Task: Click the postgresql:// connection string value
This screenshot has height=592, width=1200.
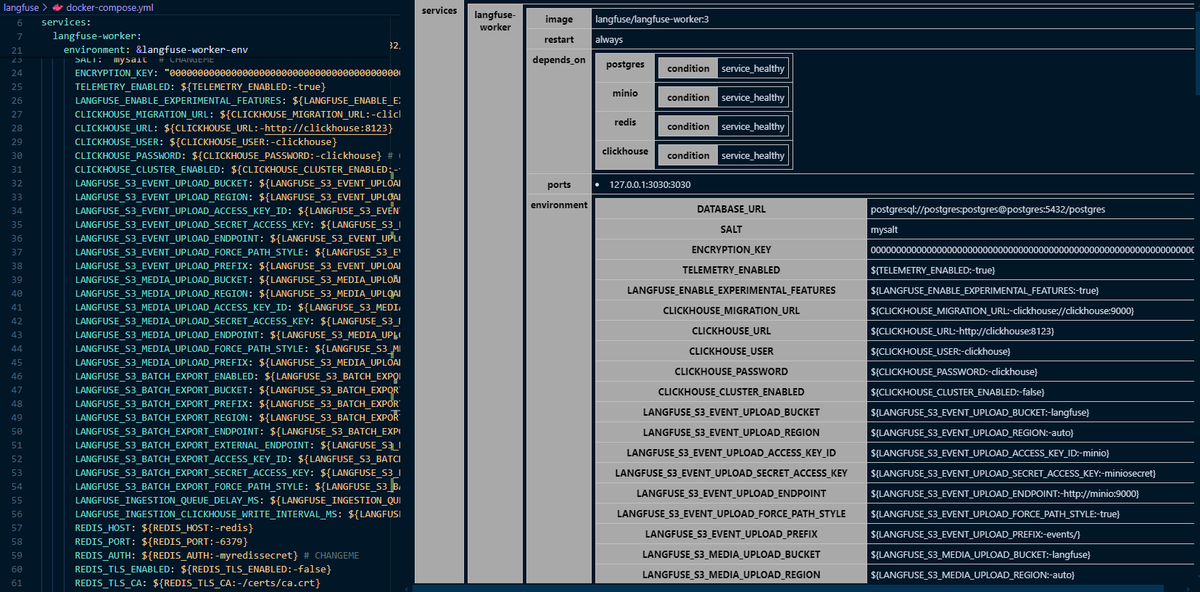Action: (x=988, y=210)
